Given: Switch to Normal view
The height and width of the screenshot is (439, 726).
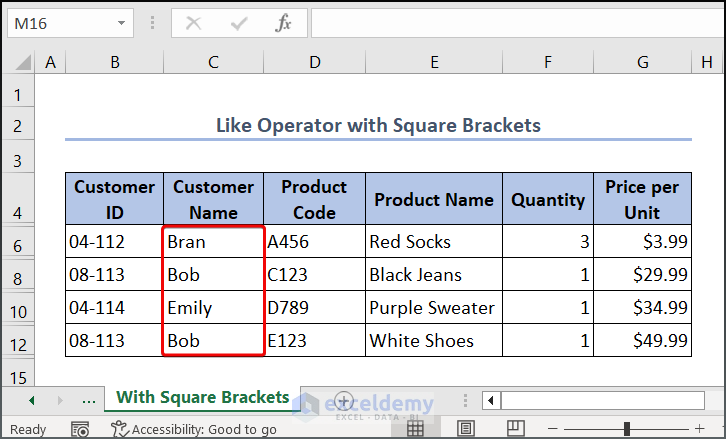Looking at the screenshot, I should pyautogui.click(x=415, y=429).
